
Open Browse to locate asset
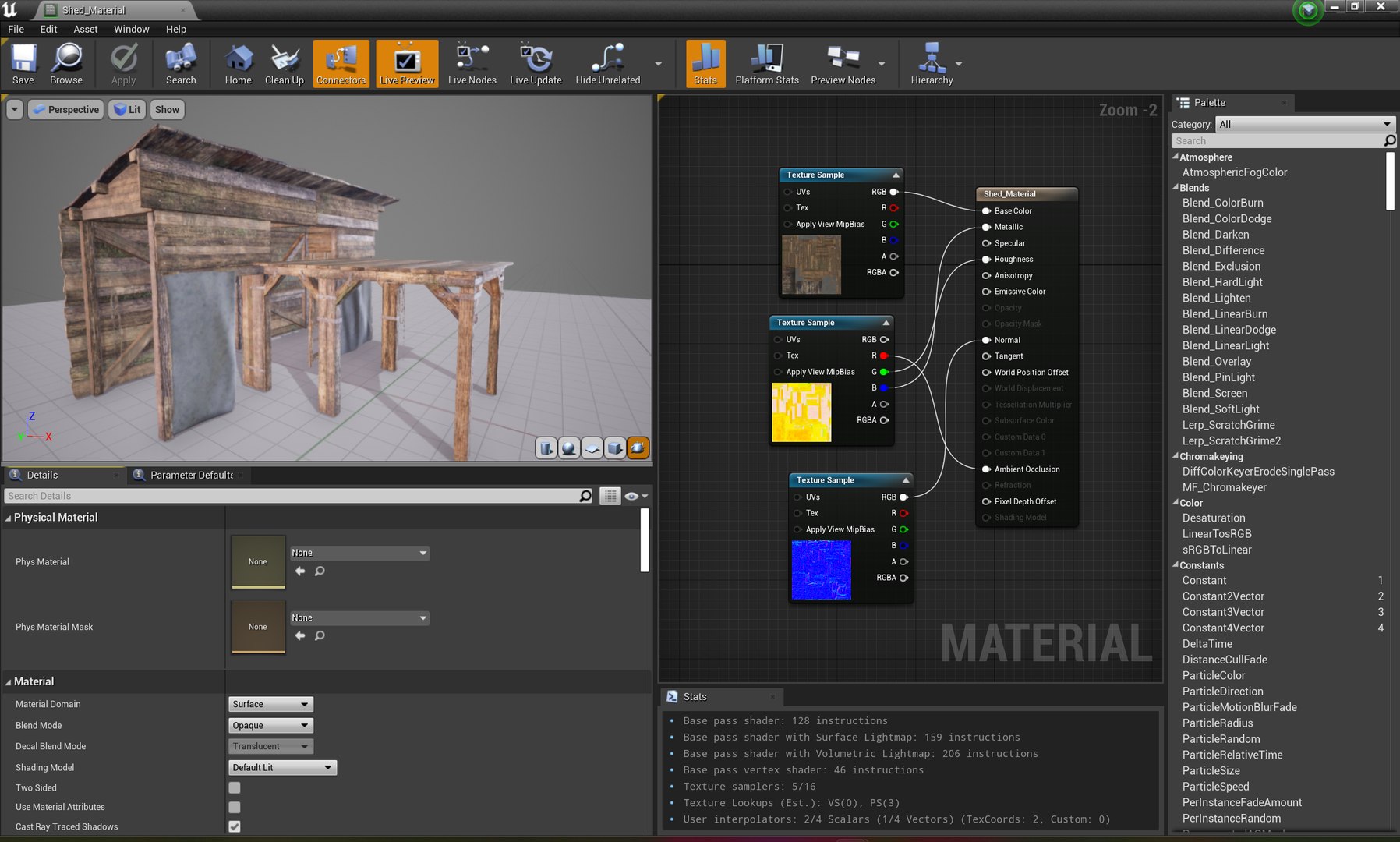pyautogui.click(x=66, y=64)
